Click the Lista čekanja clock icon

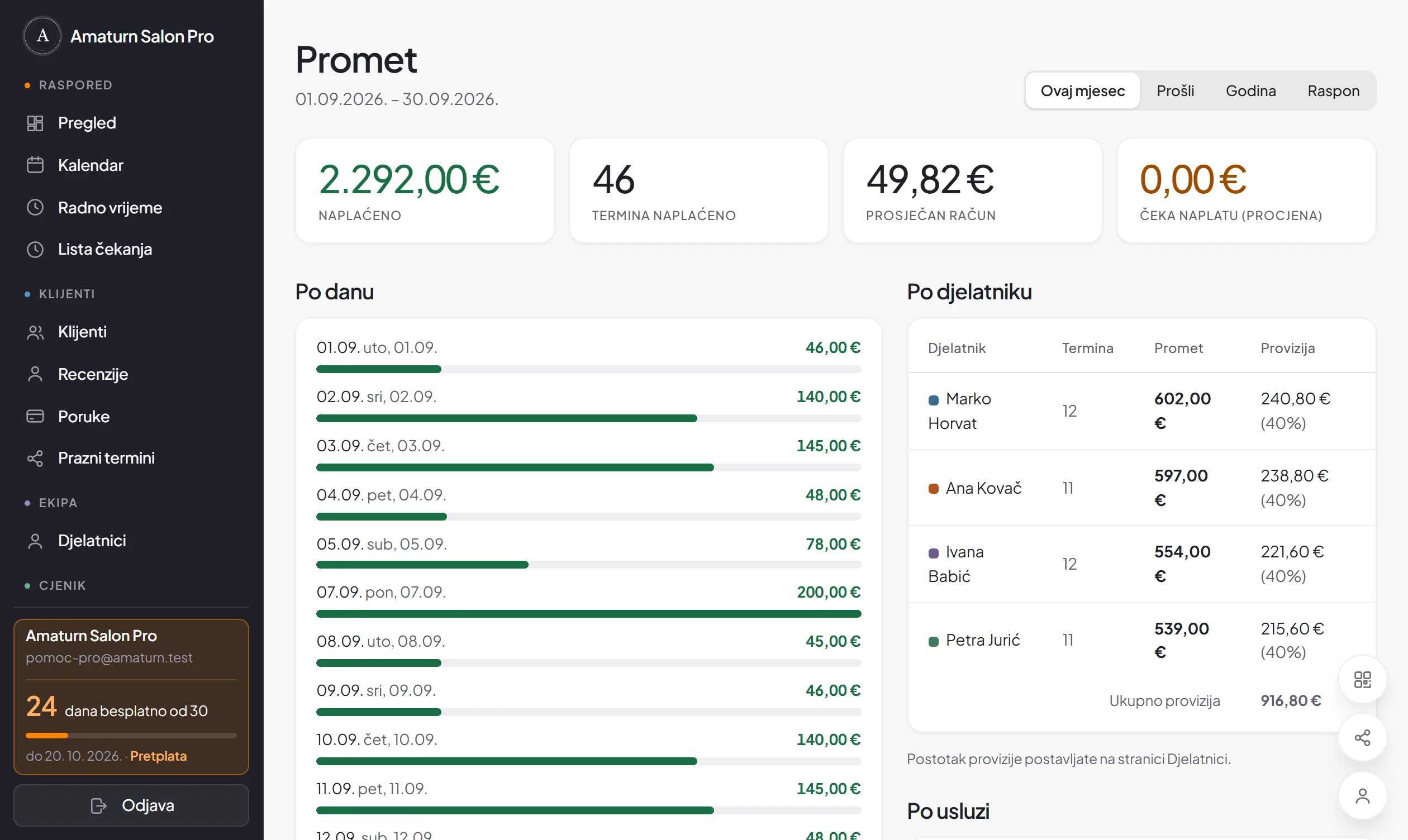pos(35,250)
